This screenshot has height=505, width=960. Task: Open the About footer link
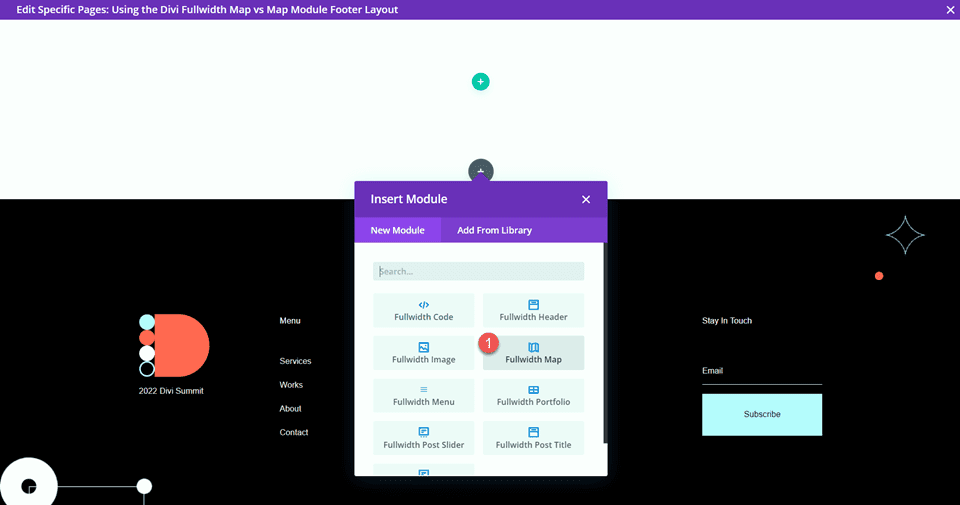pyautogui.click(x=290, y=409)
